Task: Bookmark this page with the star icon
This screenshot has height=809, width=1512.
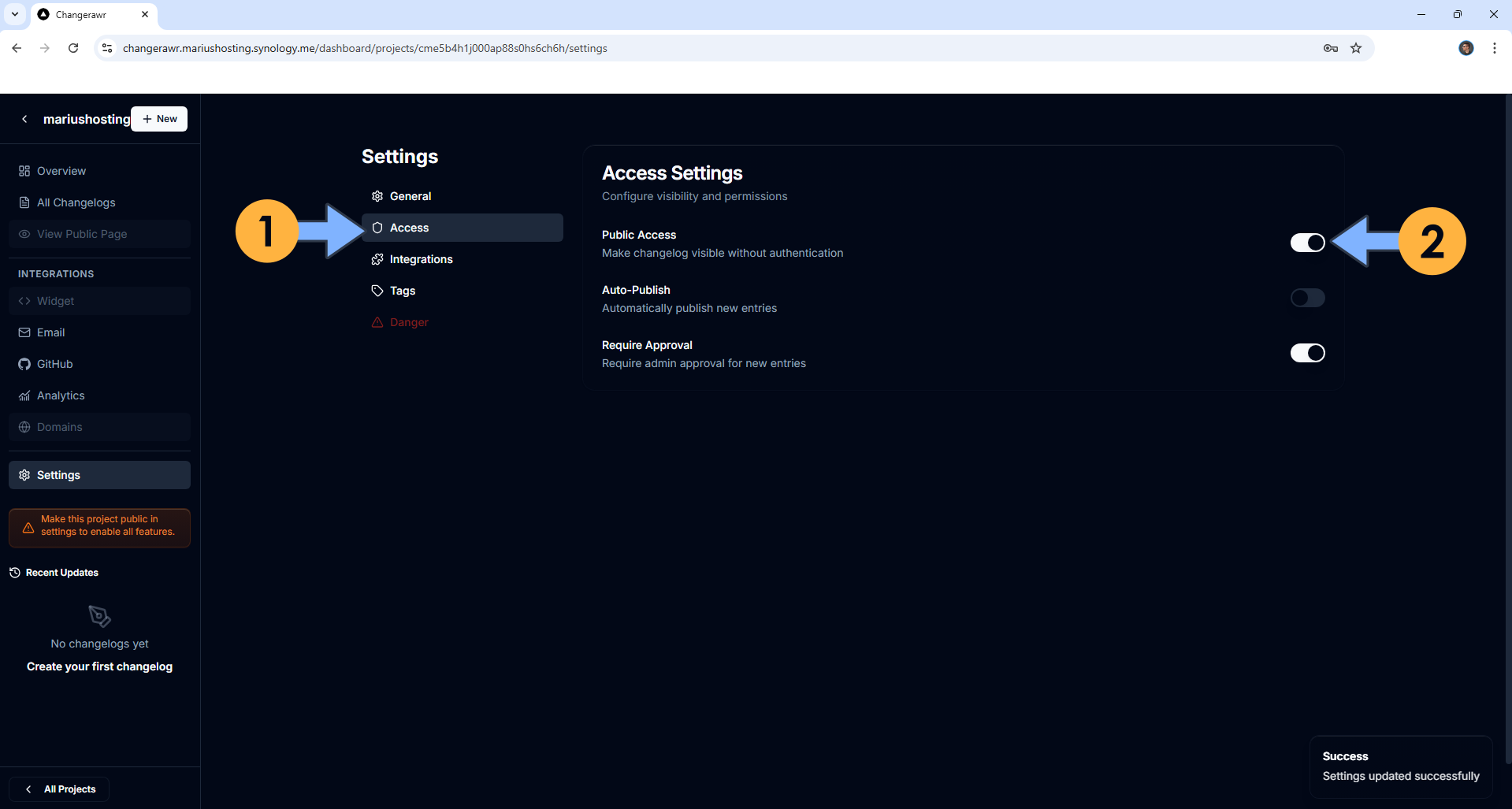Action: 1356,48
